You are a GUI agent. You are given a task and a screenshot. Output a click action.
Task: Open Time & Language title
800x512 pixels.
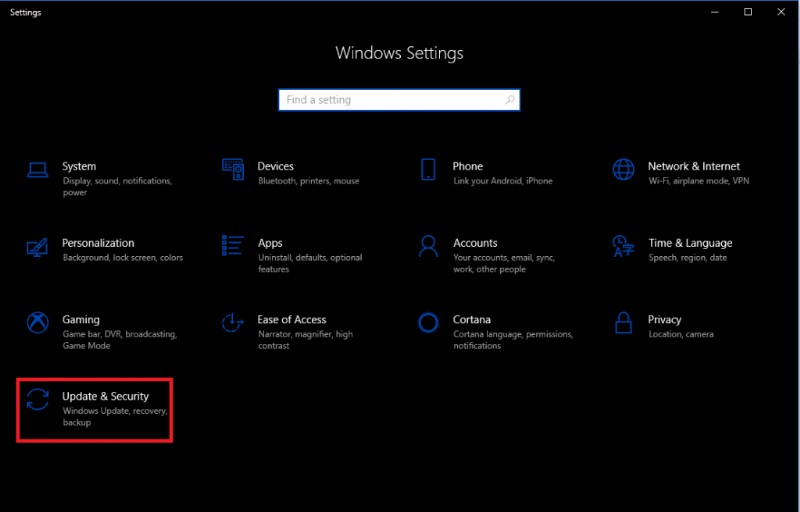click(690, 243)
